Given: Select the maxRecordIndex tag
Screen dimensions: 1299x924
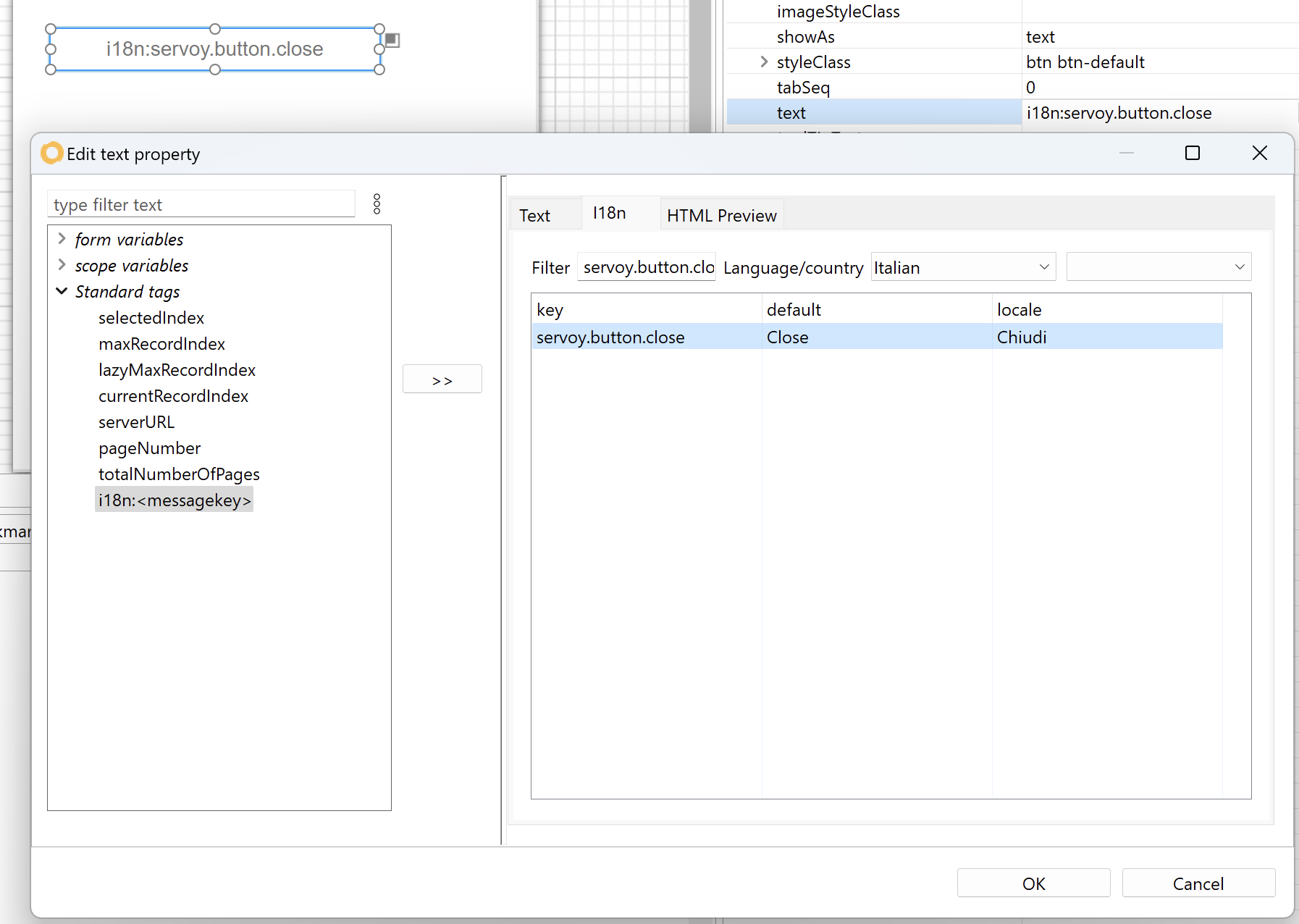Looking at the screenshot, I should pyautogui.click(x=161, y=343).
